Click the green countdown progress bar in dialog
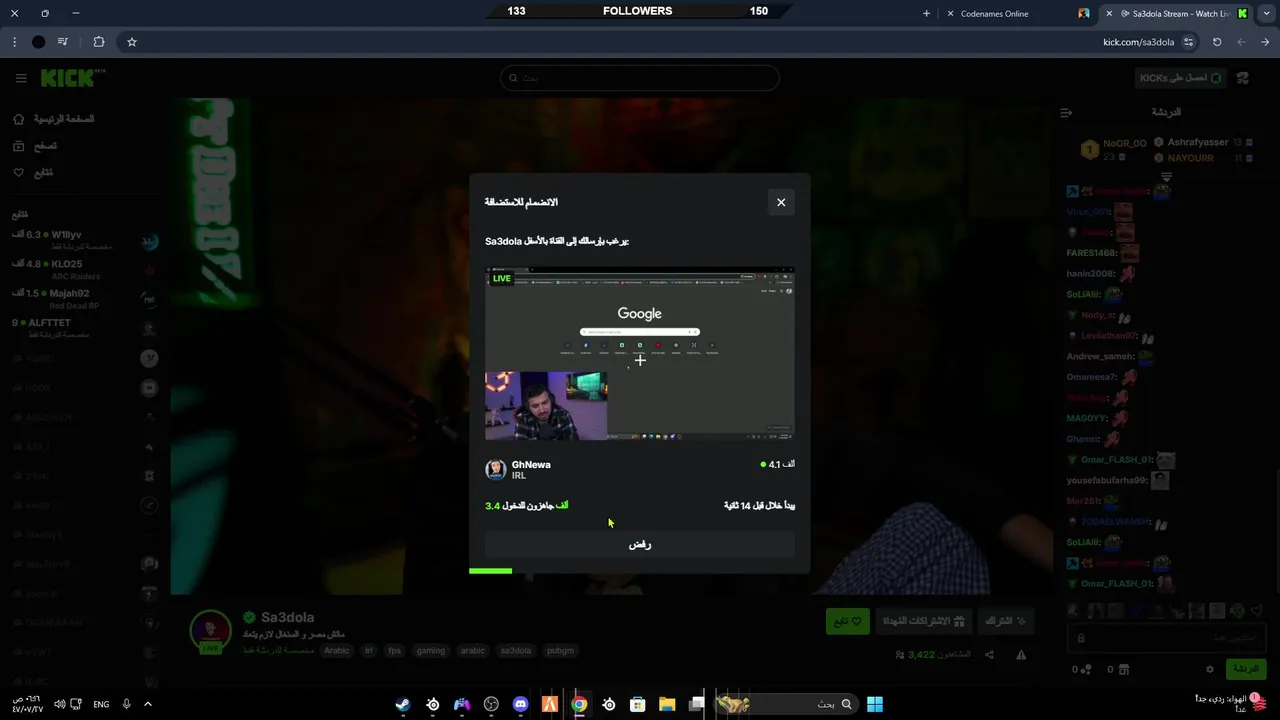This screenshot has width=1280, height=720. click(x=490, y=571)
